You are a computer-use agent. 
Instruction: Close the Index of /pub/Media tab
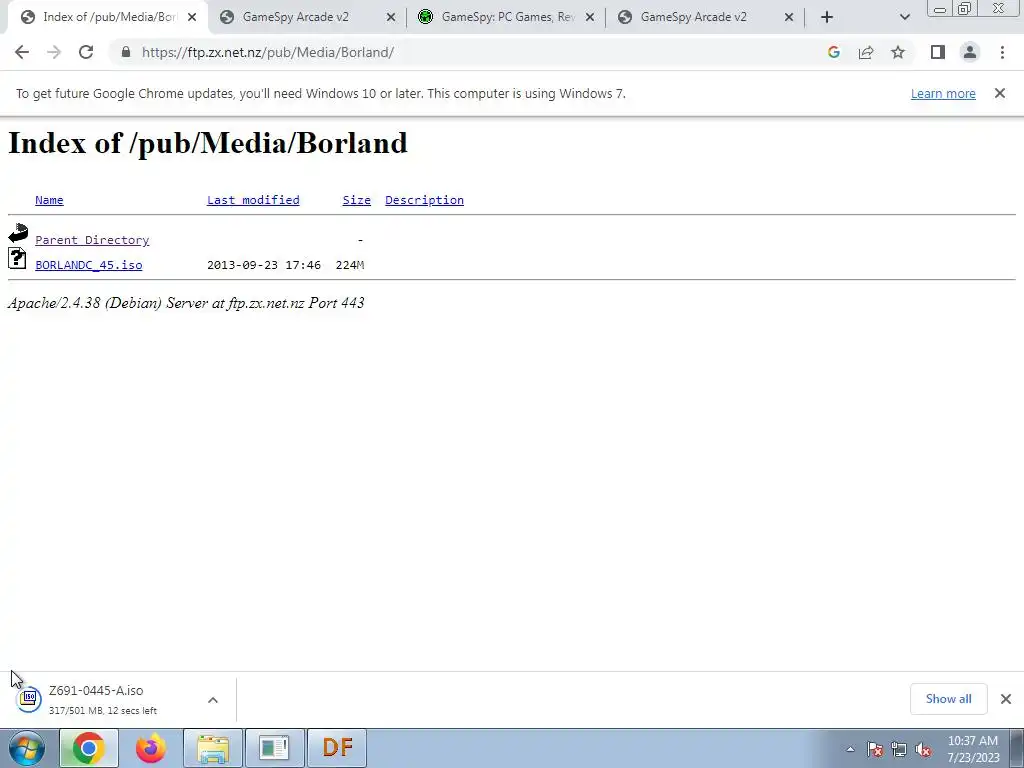(192, 17)
